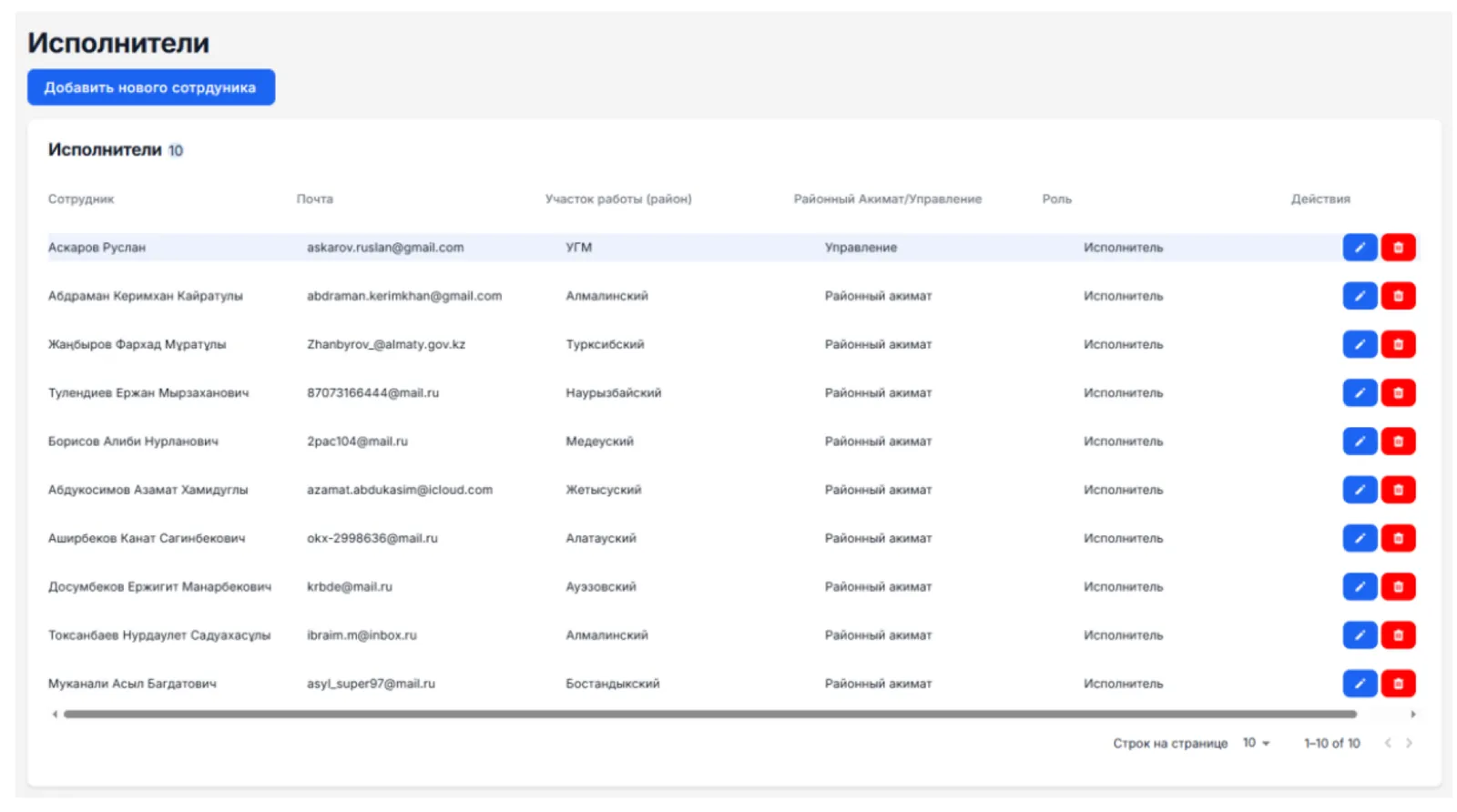The width and height of the screenshot is (1457, 812).
Task: Remove Борисов Алиби Нурланович using the red trash icon
Action: [x=1398, y=442]
